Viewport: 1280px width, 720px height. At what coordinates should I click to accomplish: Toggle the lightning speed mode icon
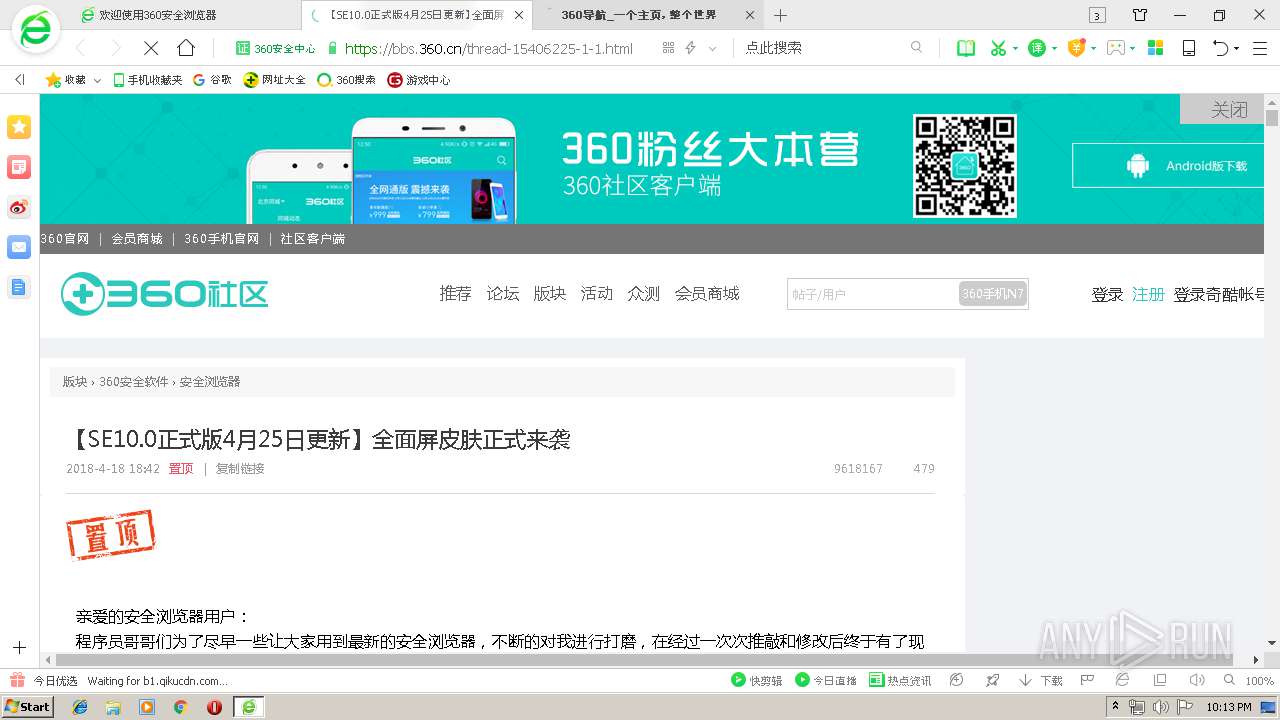(690, 48)
